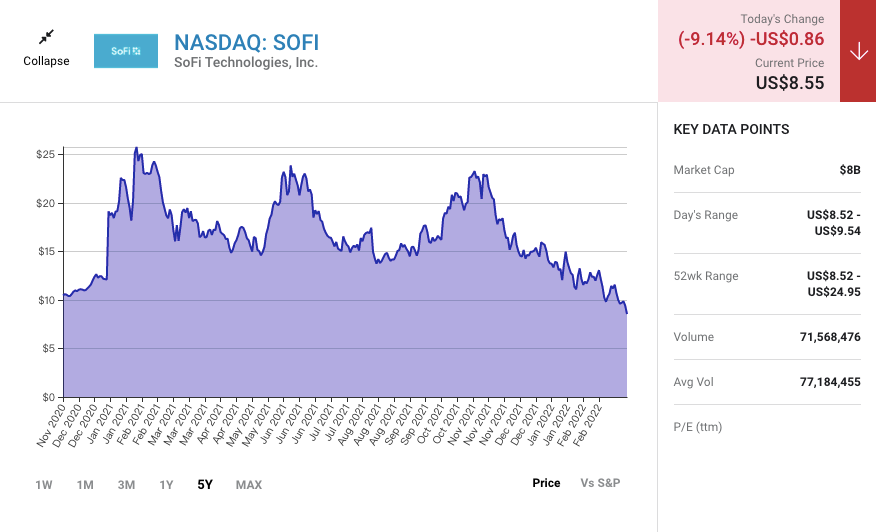
Task: Click the Collapse label
Action: 46,61
